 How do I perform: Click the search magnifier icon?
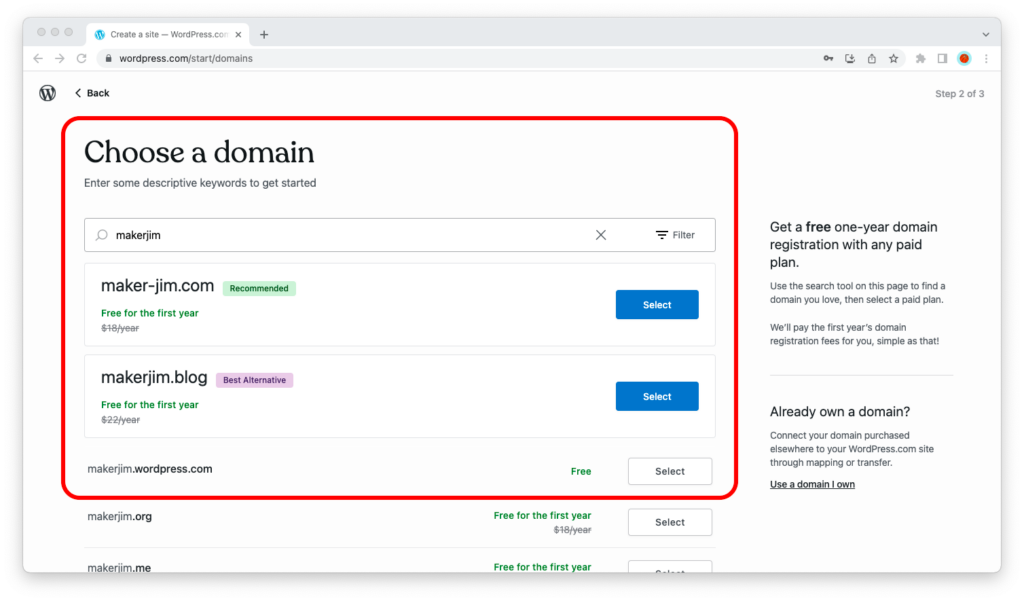101,235
